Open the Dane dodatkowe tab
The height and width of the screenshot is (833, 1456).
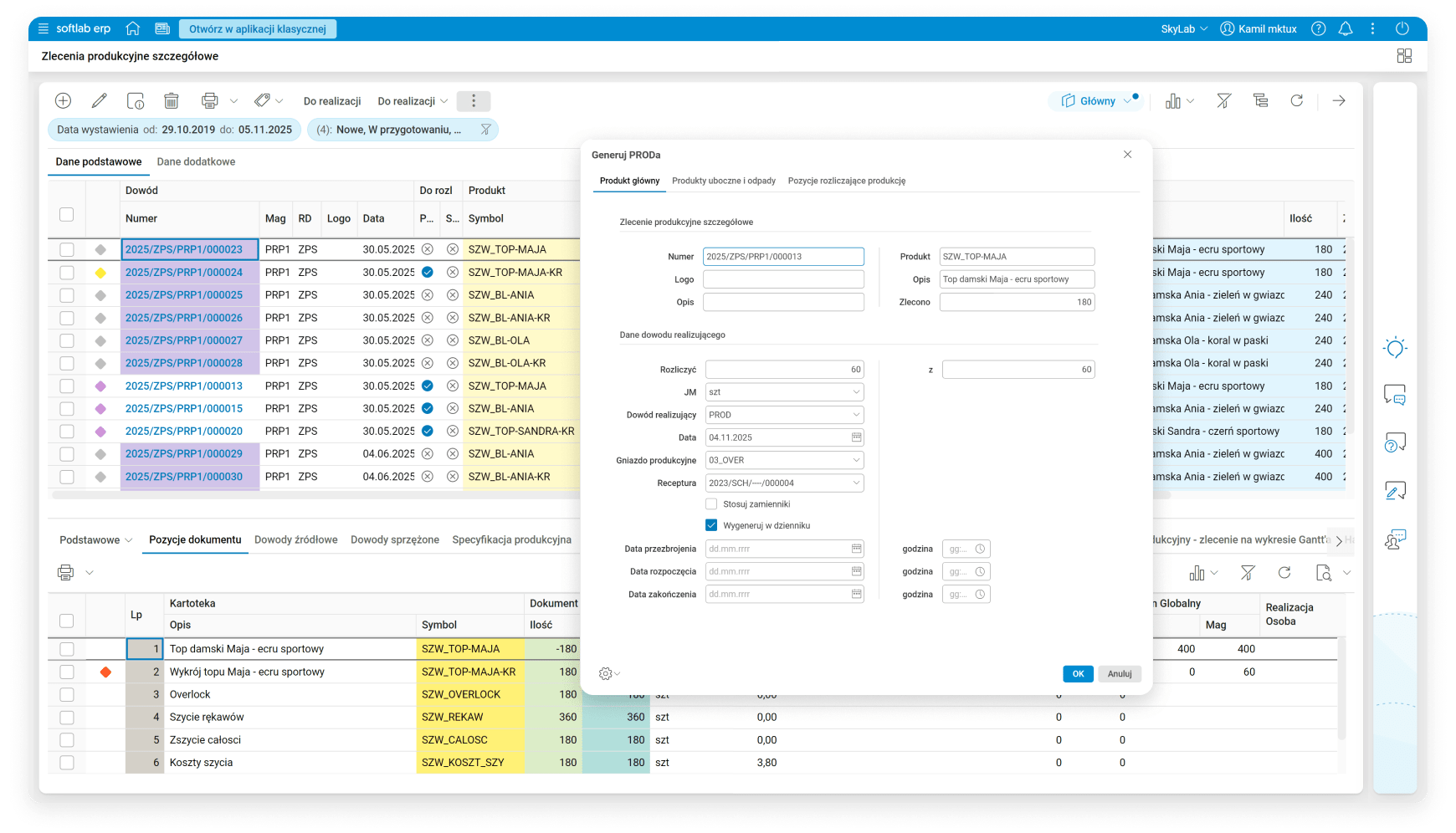(196, 162)
